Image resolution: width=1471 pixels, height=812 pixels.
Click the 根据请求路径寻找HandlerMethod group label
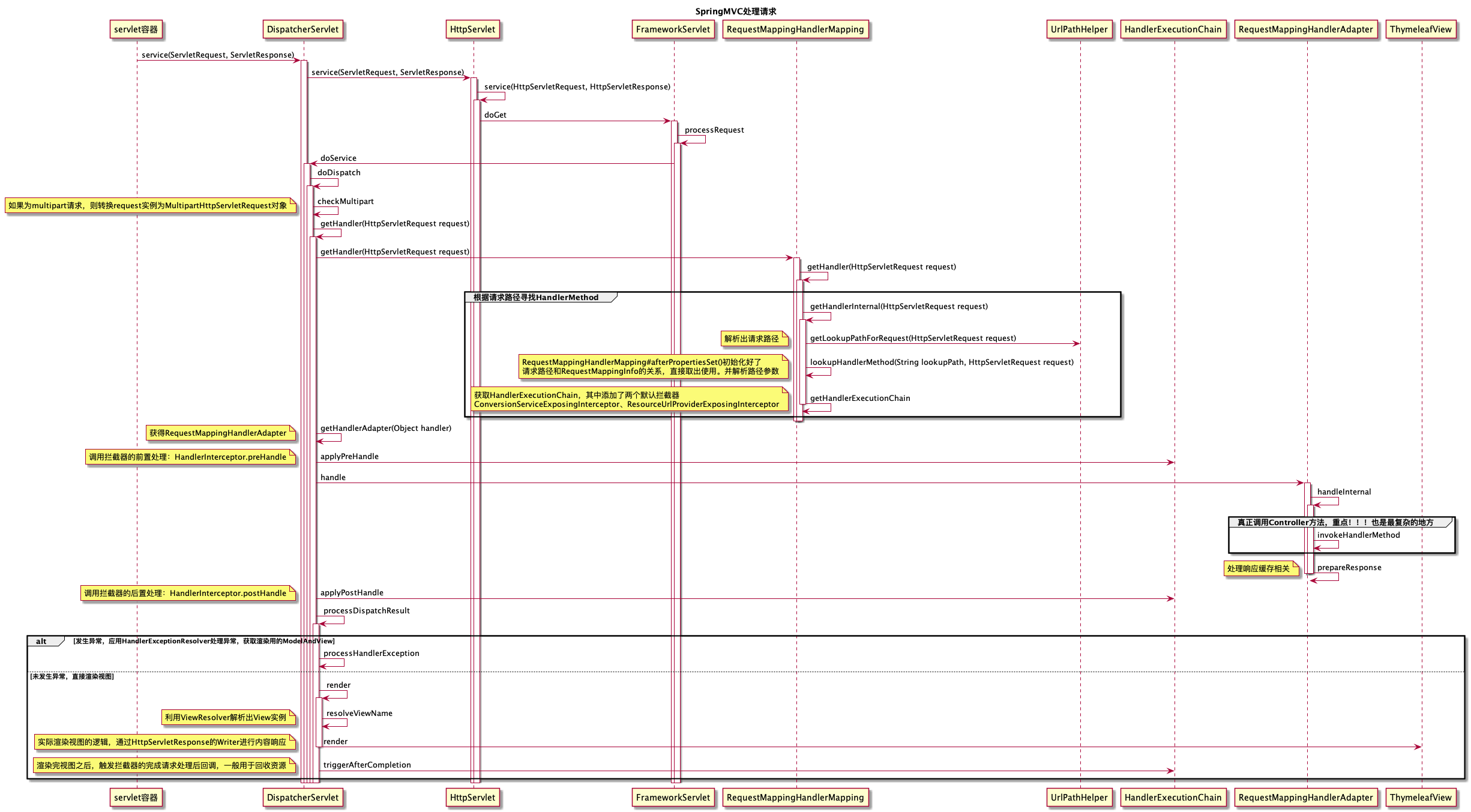(x=536, y=298)
